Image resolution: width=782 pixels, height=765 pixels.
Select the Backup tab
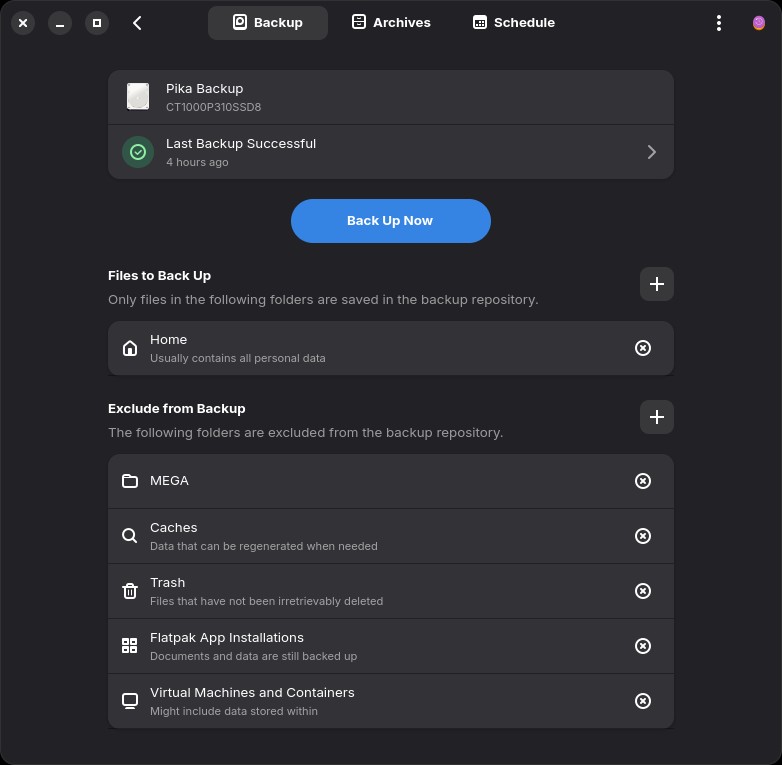tap(267, 23)
